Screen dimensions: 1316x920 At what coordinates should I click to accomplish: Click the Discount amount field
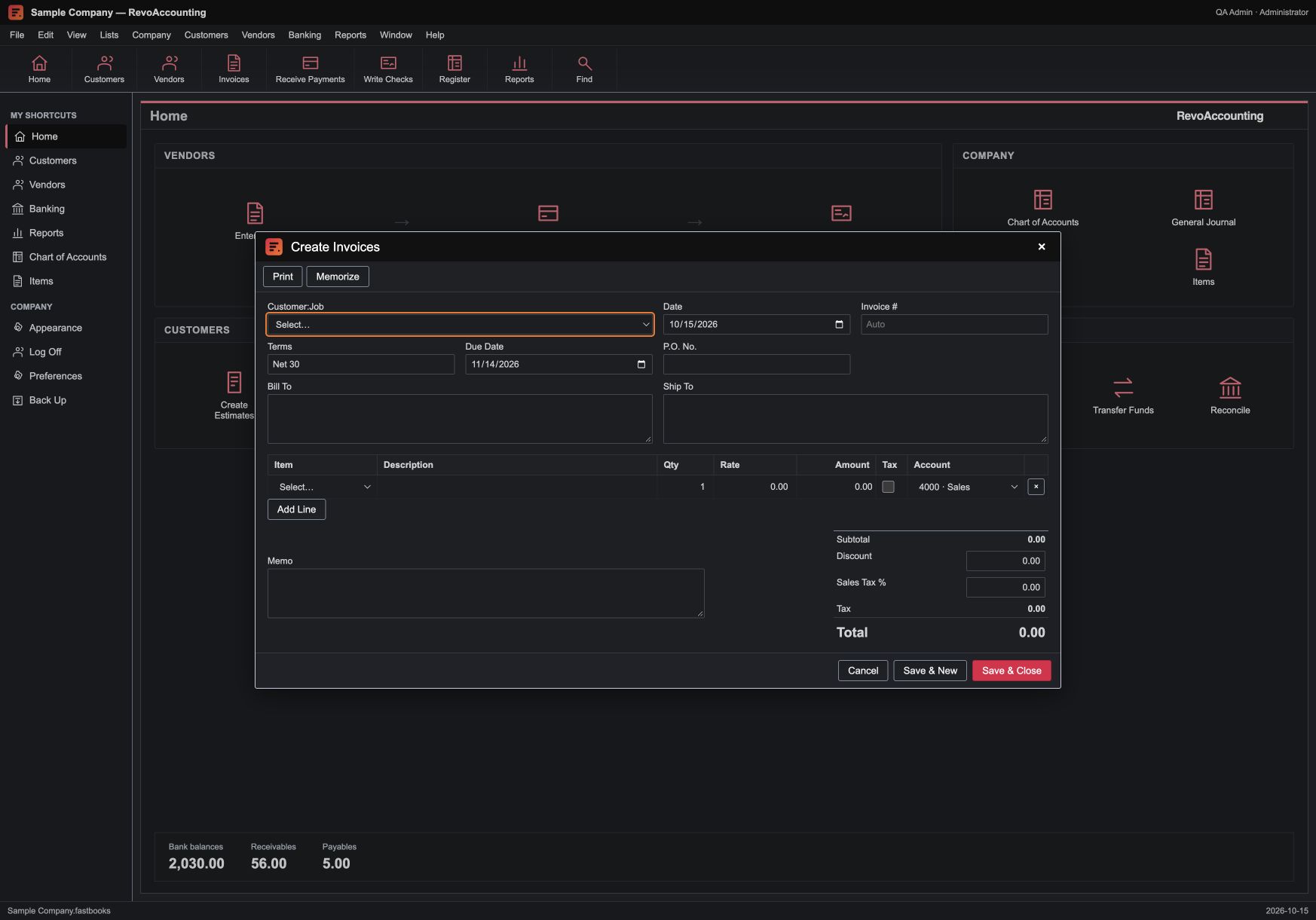coord(1005,561)
